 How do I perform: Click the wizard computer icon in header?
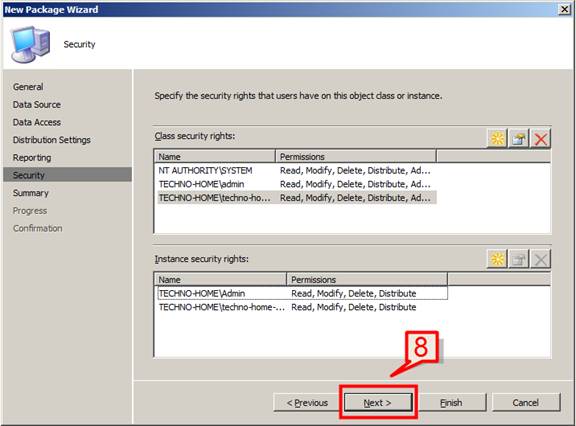pos(30,44)
